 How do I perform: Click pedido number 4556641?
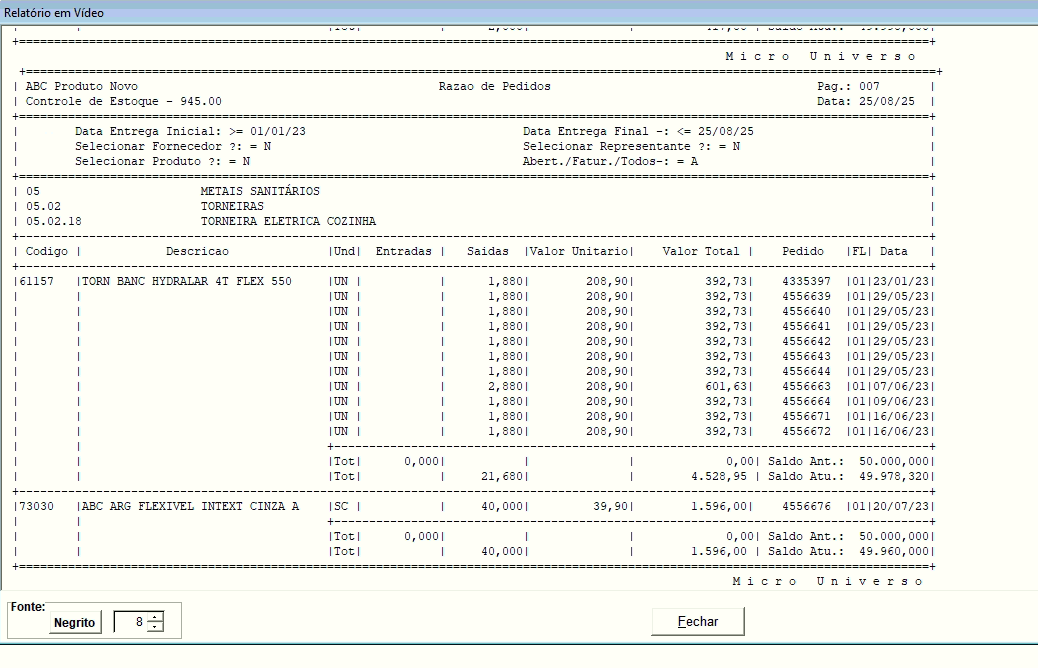tap(806, 326)
